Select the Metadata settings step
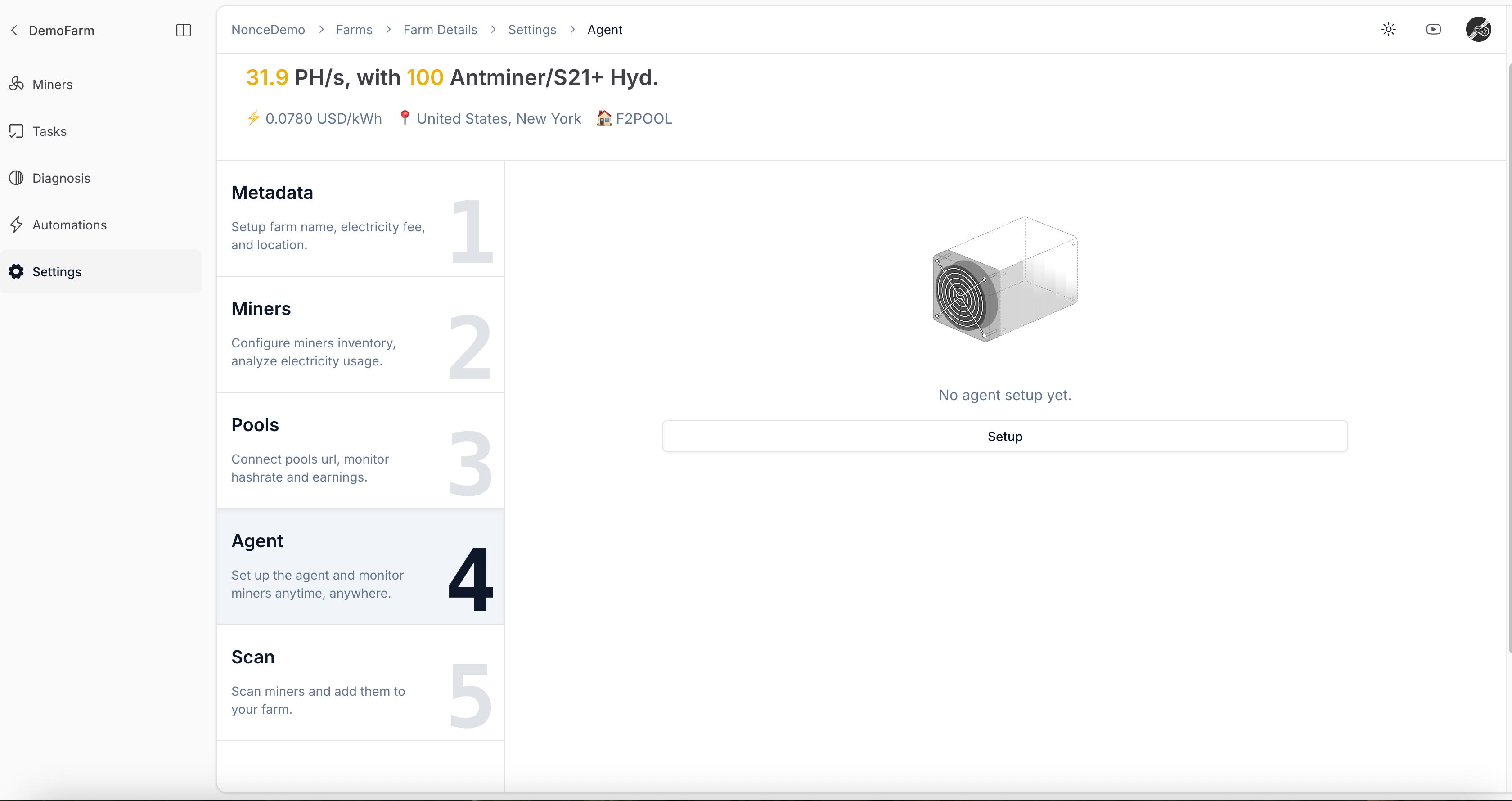This screenshot has width=1512, height=801. (x=360, y=218)
